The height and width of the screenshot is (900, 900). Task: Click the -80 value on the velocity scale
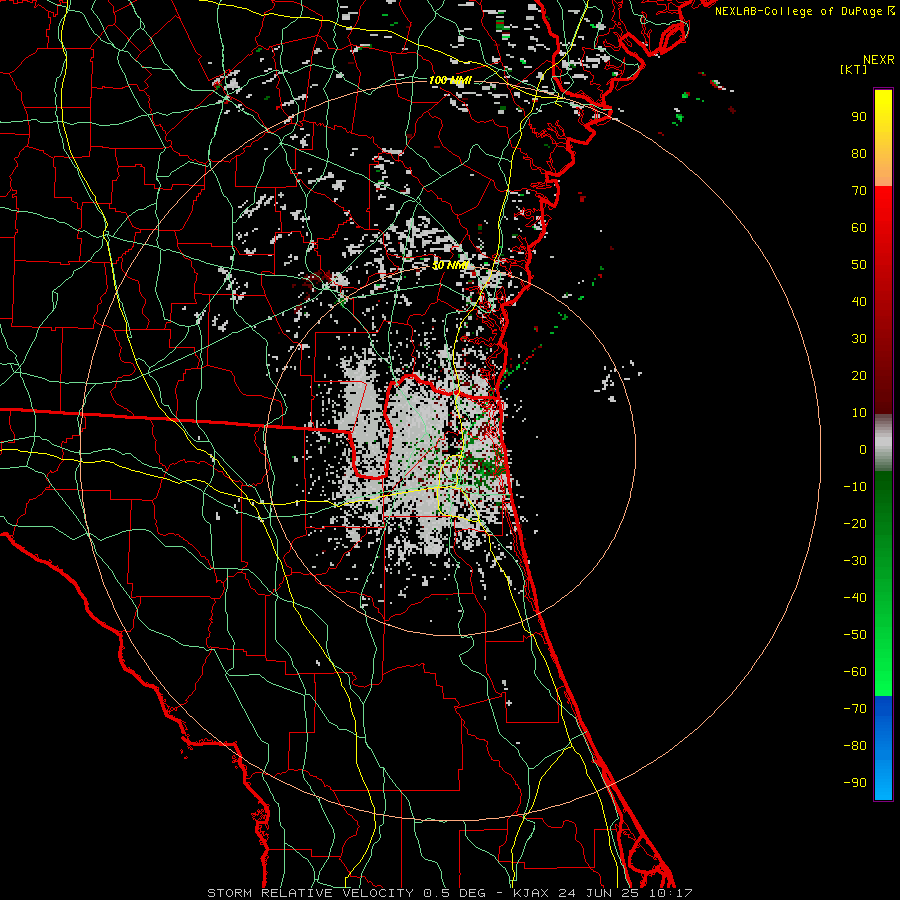855,746
